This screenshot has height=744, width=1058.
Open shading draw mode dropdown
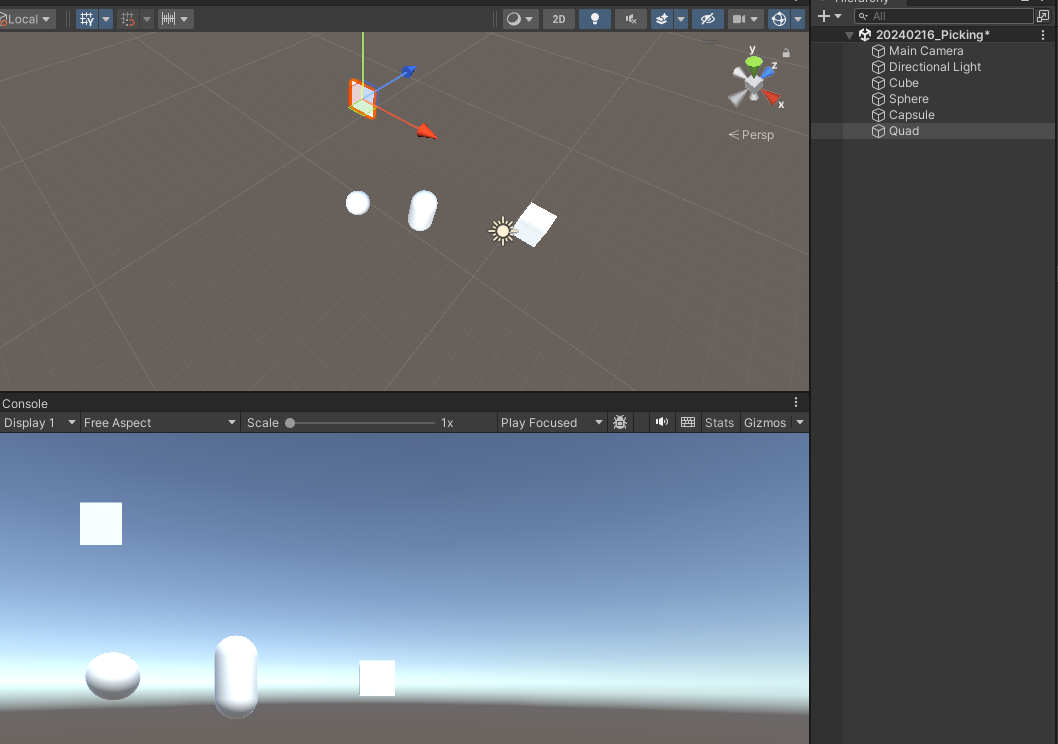520,19
